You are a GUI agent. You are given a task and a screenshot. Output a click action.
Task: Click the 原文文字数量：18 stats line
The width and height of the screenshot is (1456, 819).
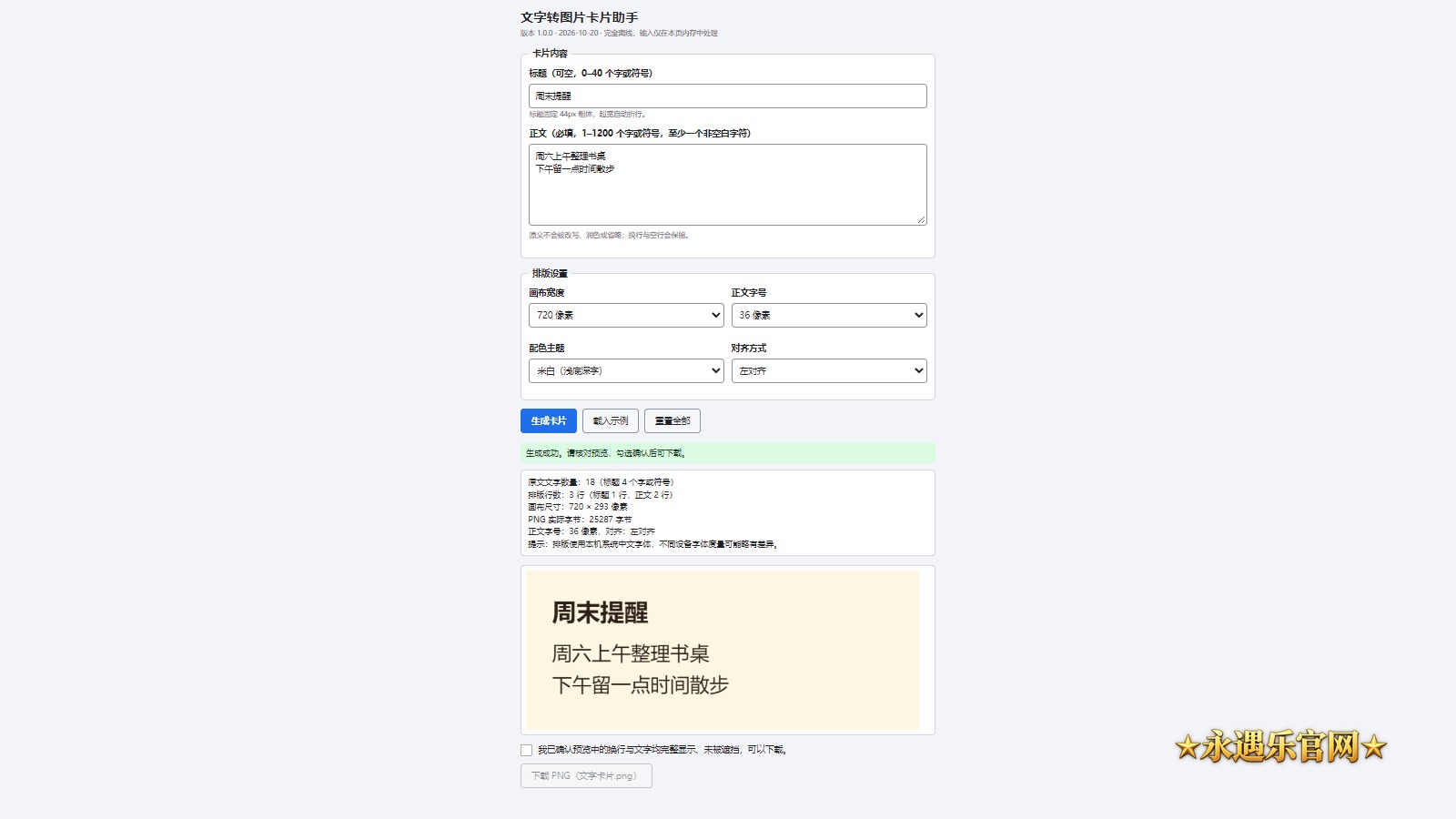point(601,482)
